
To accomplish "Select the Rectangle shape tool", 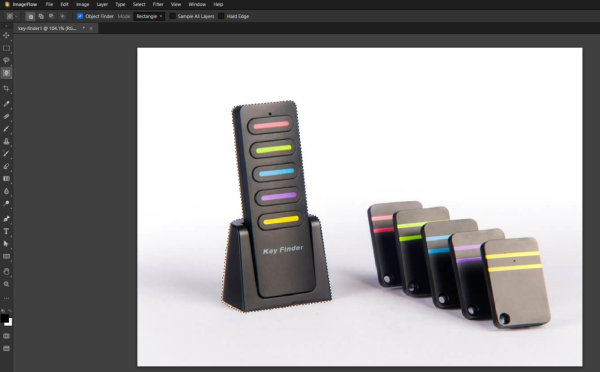I will coord(6,256).
